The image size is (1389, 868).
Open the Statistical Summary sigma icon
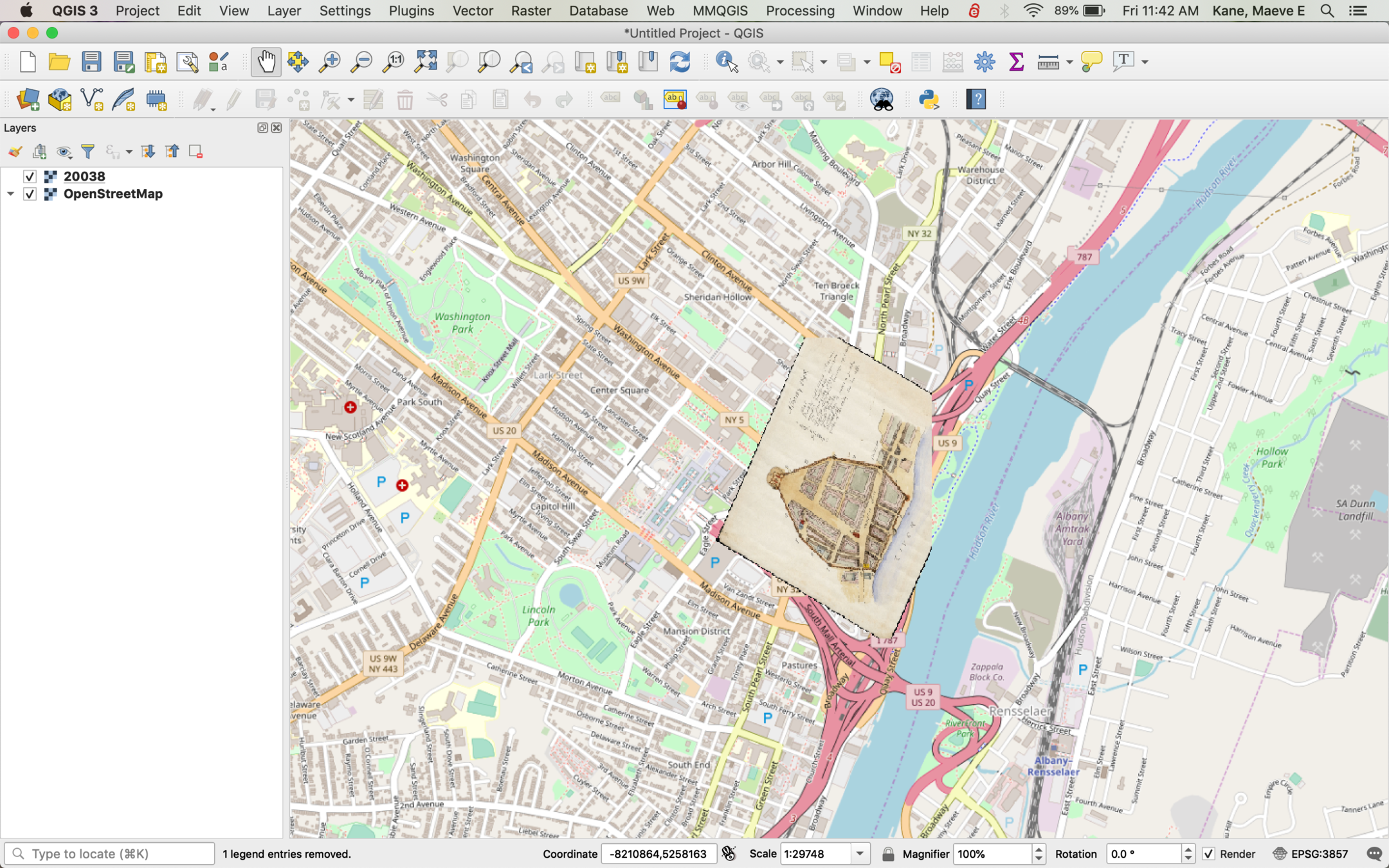pyautogui.click(x=1016, y=62)
